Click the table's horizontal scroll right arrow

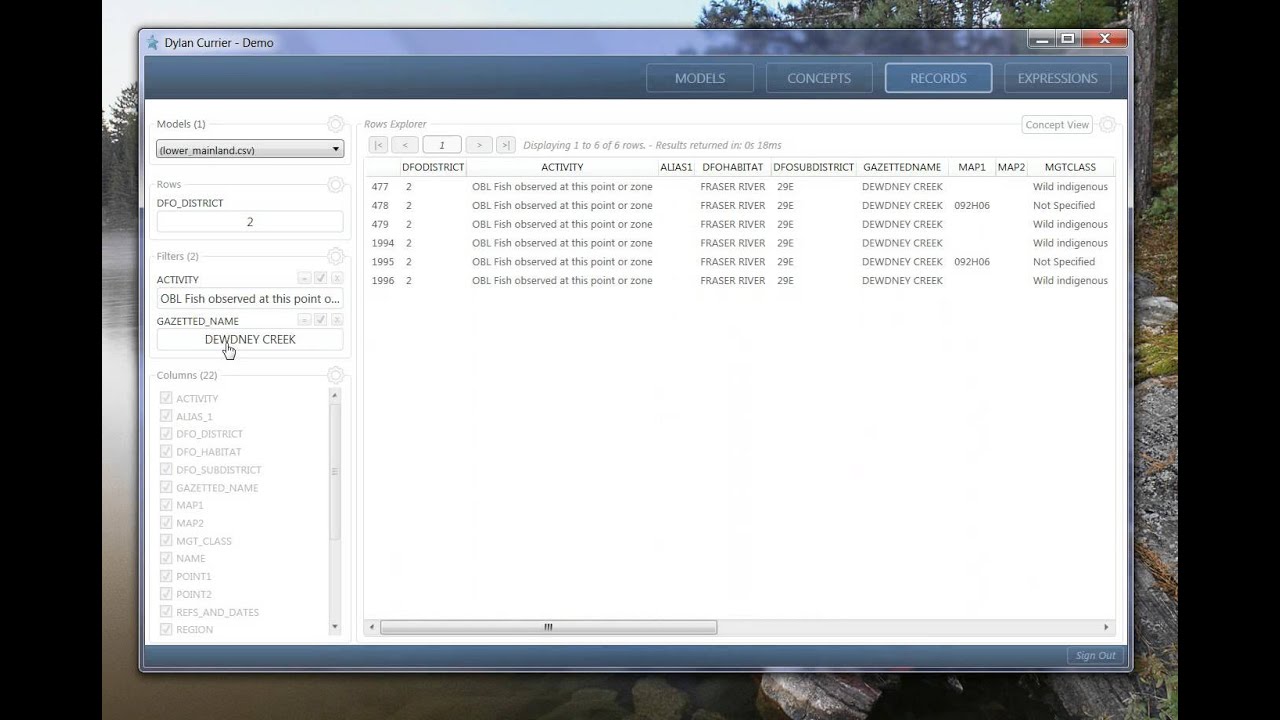(1106, 627)
